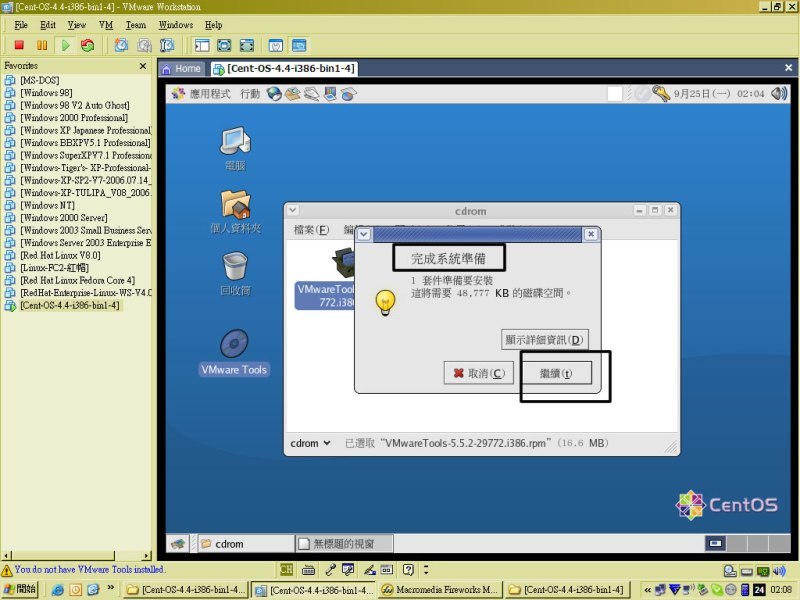Screen dimensions: 800x600
Task: Show the VM summary view icon
Action: pyautogui.click(x=276, y=45)
